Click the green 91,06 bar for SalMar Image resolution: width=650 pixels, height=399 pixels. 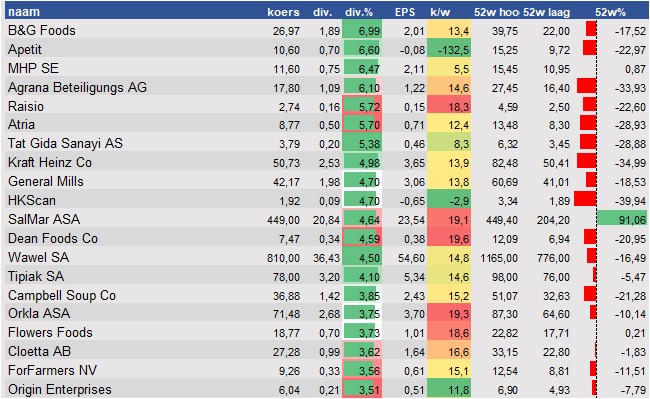pos(622,219)
